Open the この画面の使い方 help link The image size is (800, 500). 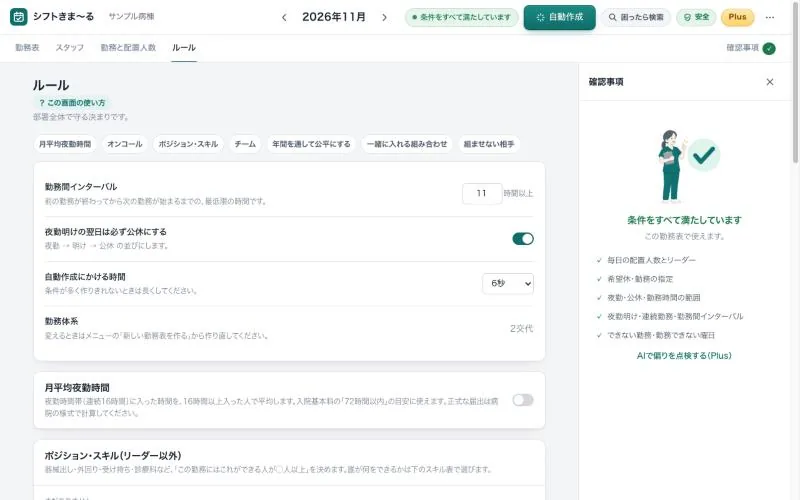click(x=72, y=103)
